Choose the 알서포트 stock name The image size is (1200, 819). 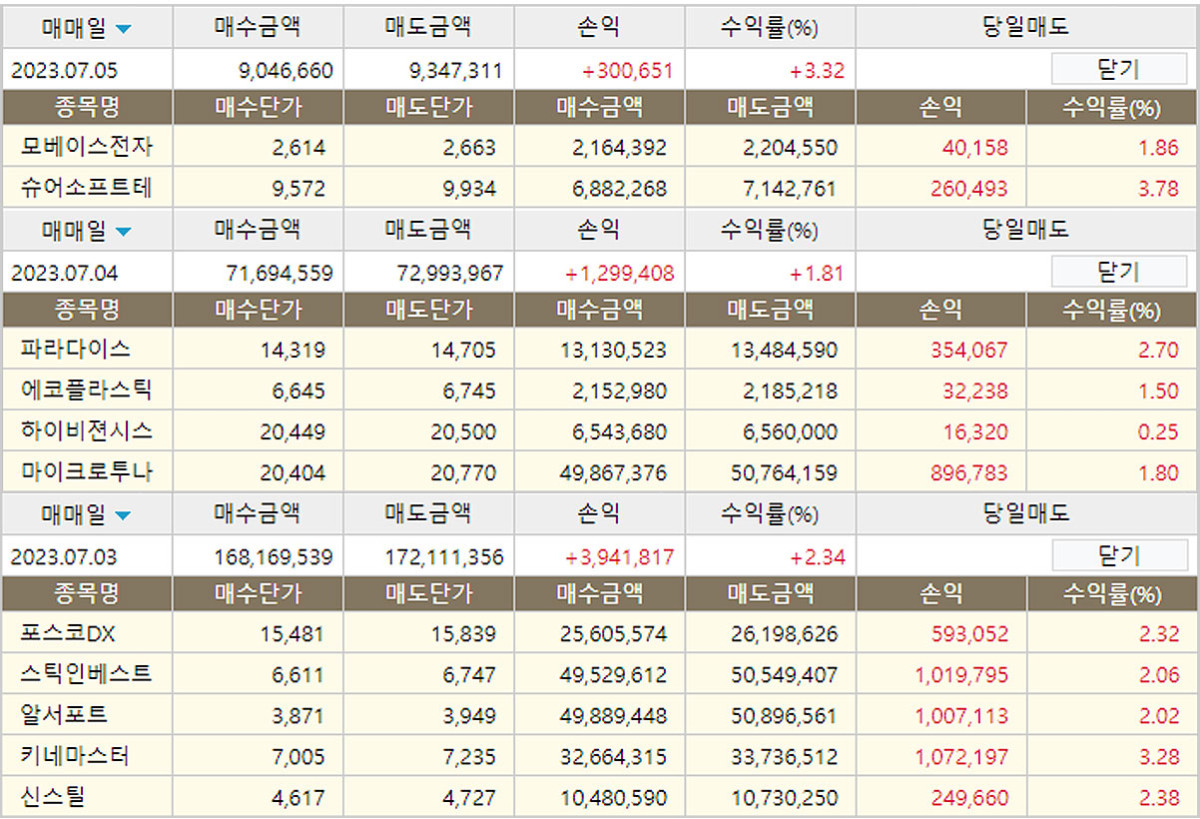pyautogui.click(x=65, y=715)
